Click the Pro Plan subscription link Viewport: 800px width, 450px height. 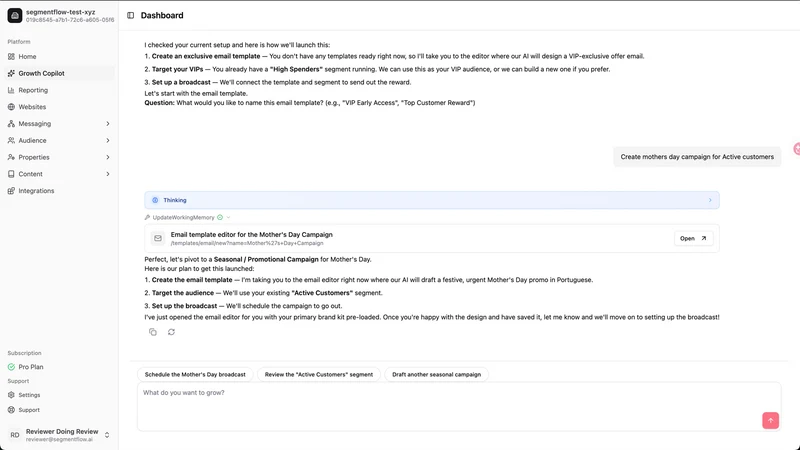click(59, 367)
